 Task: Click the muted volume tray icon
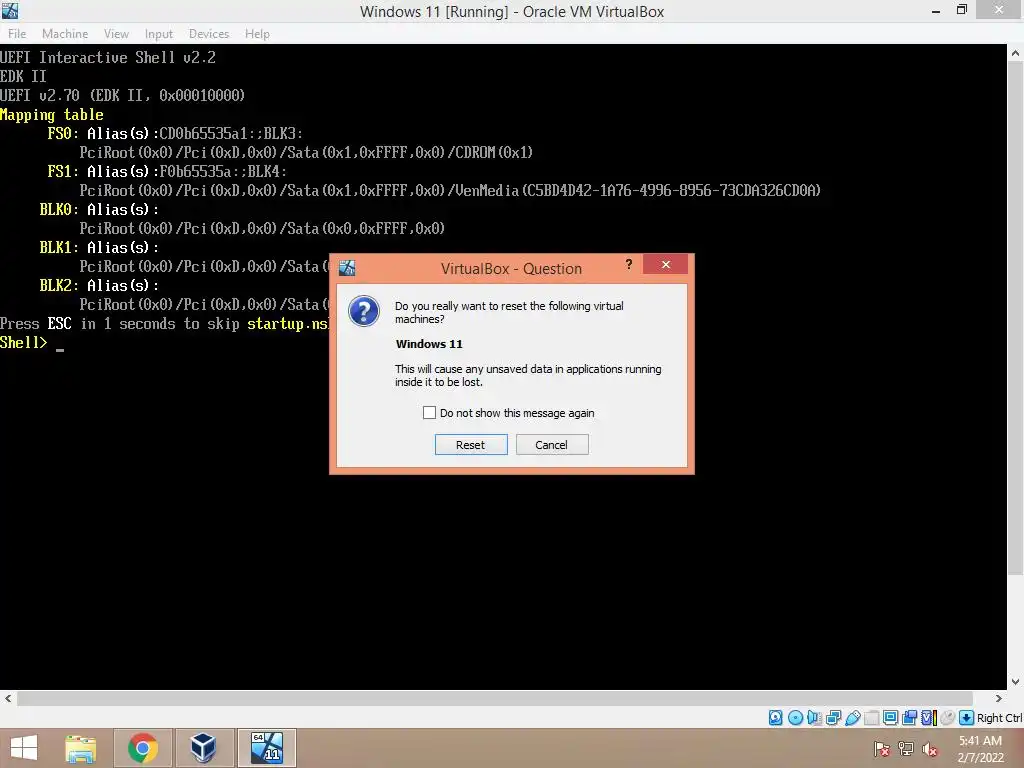[x=929, y=749]
